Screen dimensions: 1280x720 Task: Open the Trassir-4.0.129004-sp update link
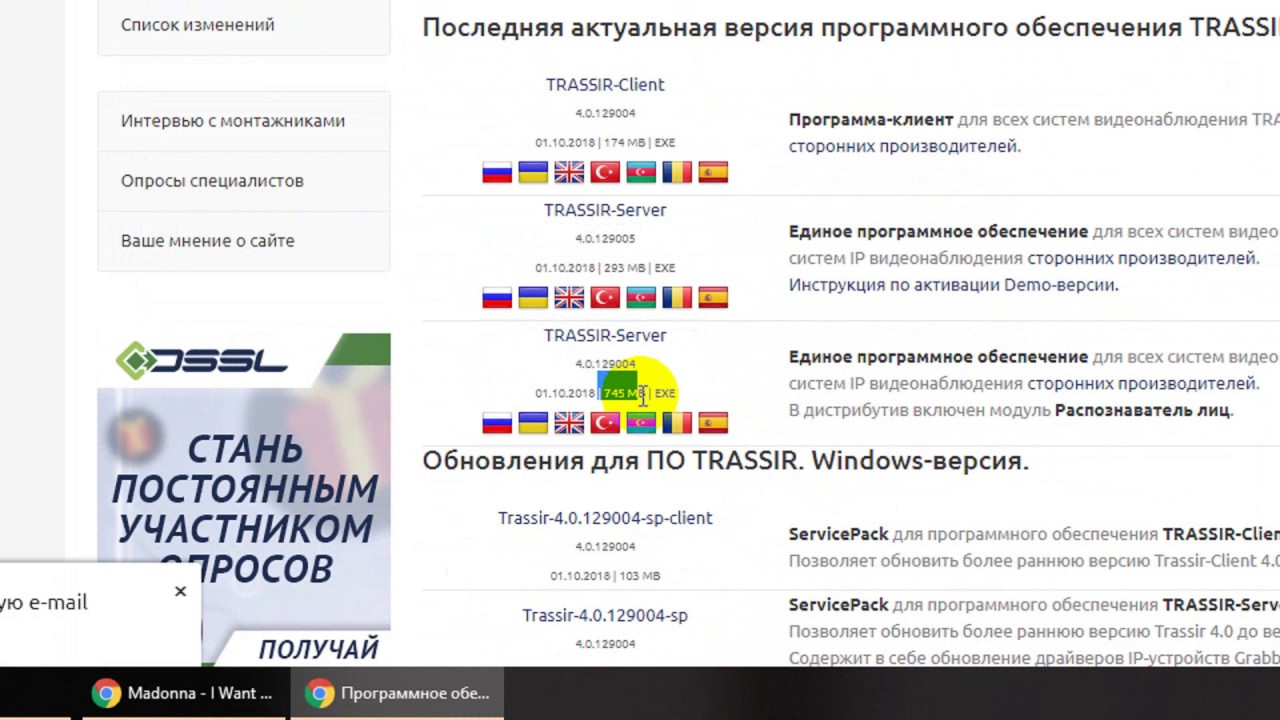[x=605, y=616]
